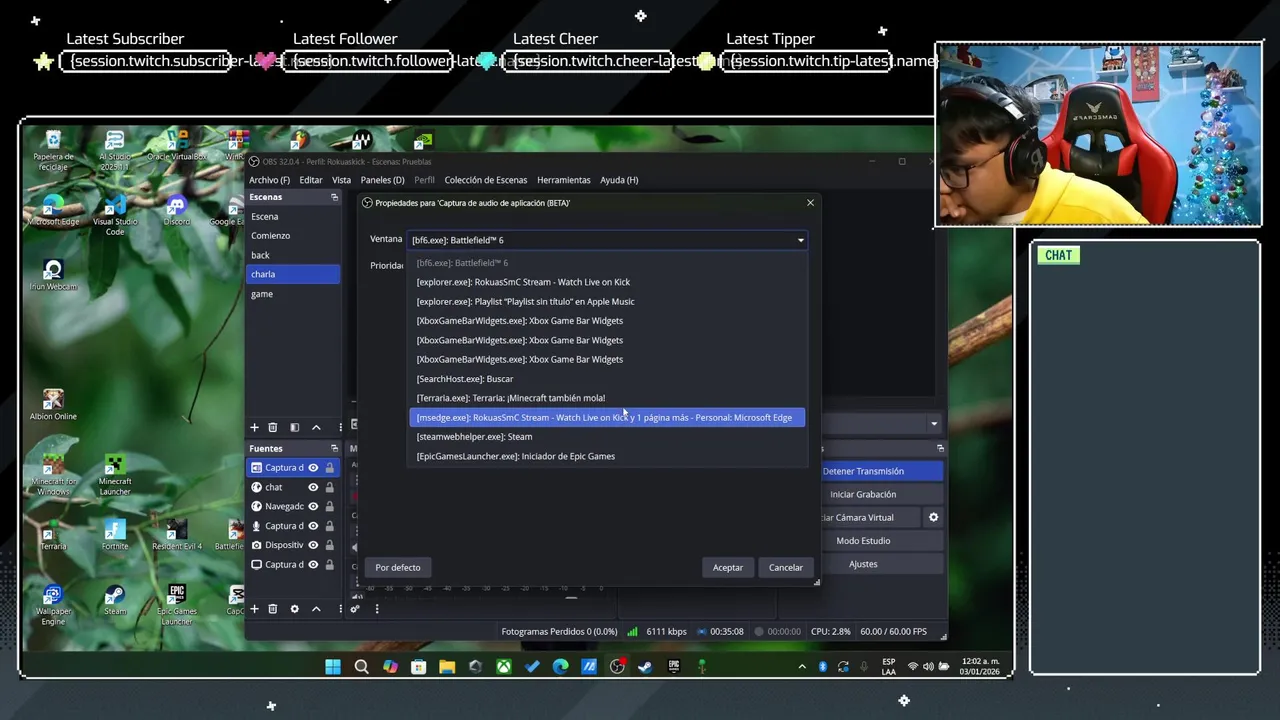Choose the SearchHost.exe Buscar option
Image resolution: width=1280 pixels, height=720 pixels.
pos(607,379)
